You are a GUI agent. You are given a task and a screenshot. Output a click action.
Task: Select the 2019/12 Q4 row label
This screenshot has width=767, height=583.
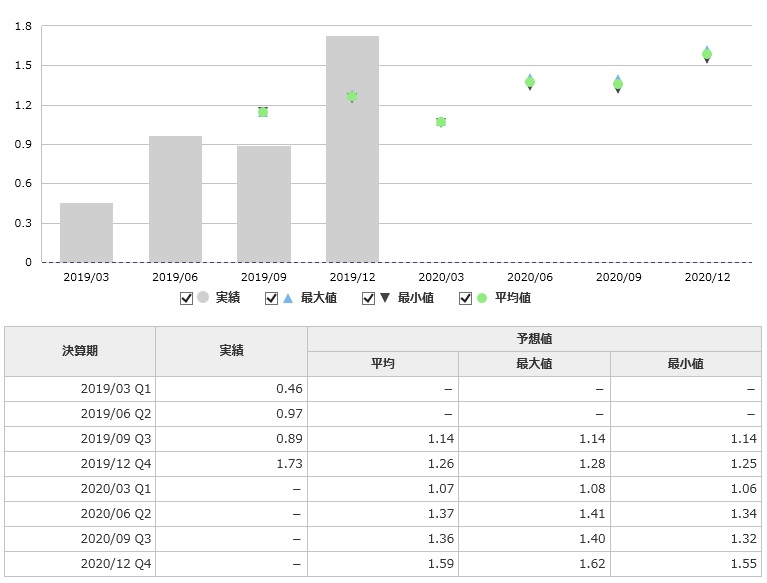click(x=116, y=464)
